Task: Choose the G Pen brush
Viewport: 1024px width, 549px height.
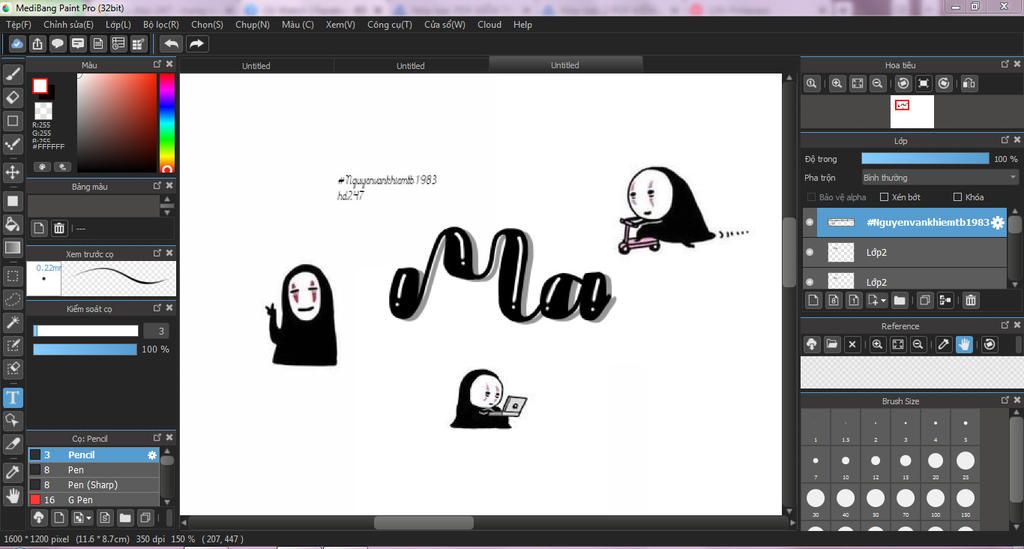Action: (x=93, y=500)
